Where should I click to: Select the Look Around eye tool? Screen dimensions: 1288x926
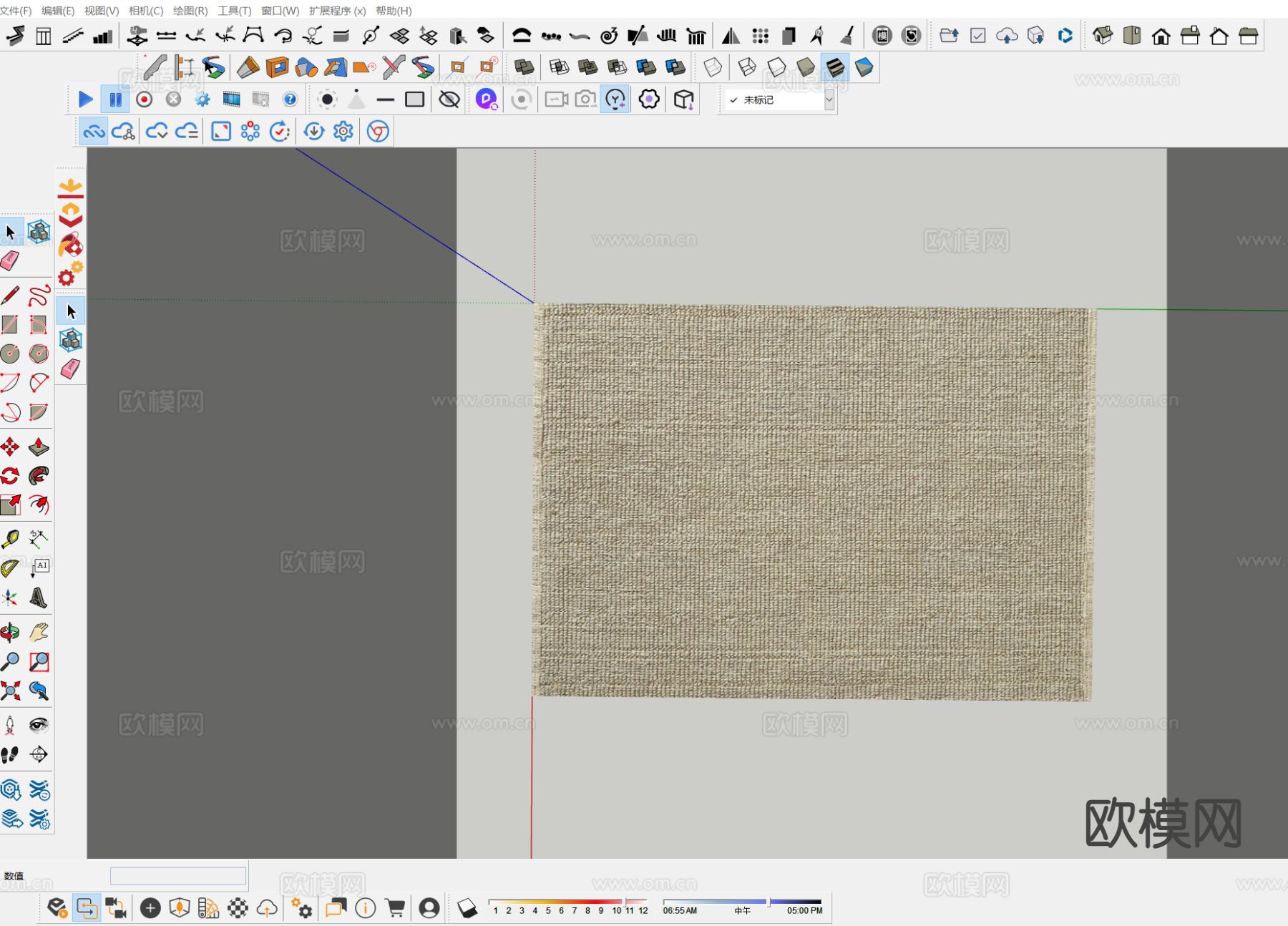(x=39, y=725)
